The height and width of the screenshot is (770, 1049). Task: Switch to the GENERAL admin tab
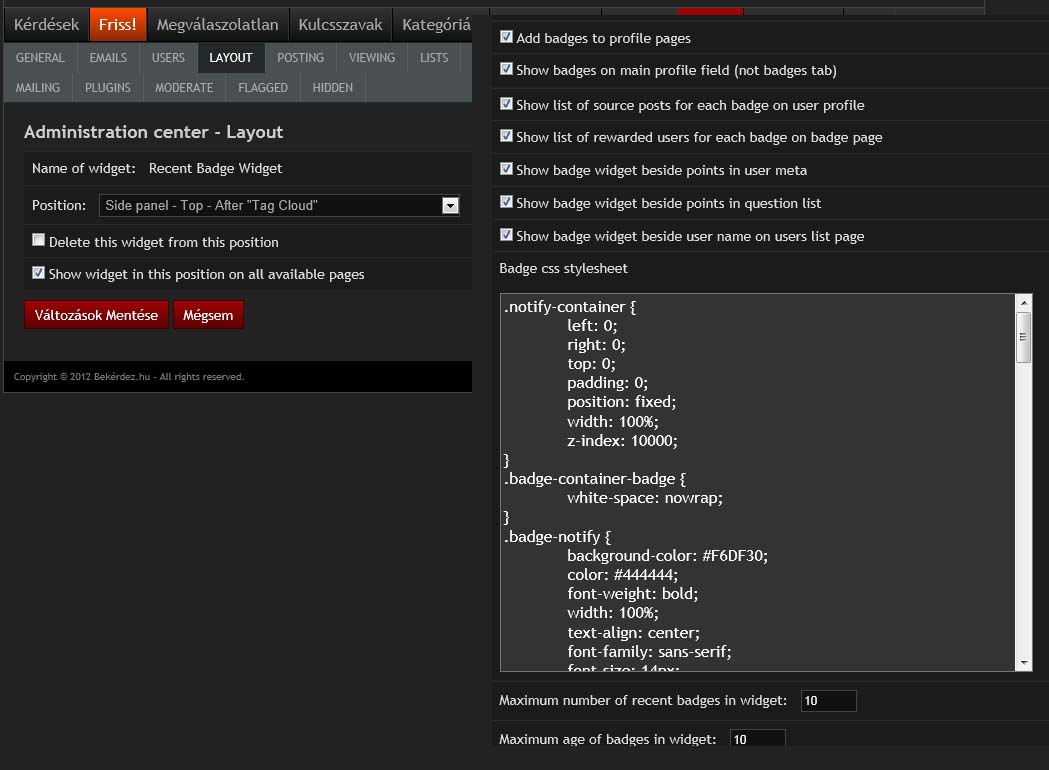point(40,58)
